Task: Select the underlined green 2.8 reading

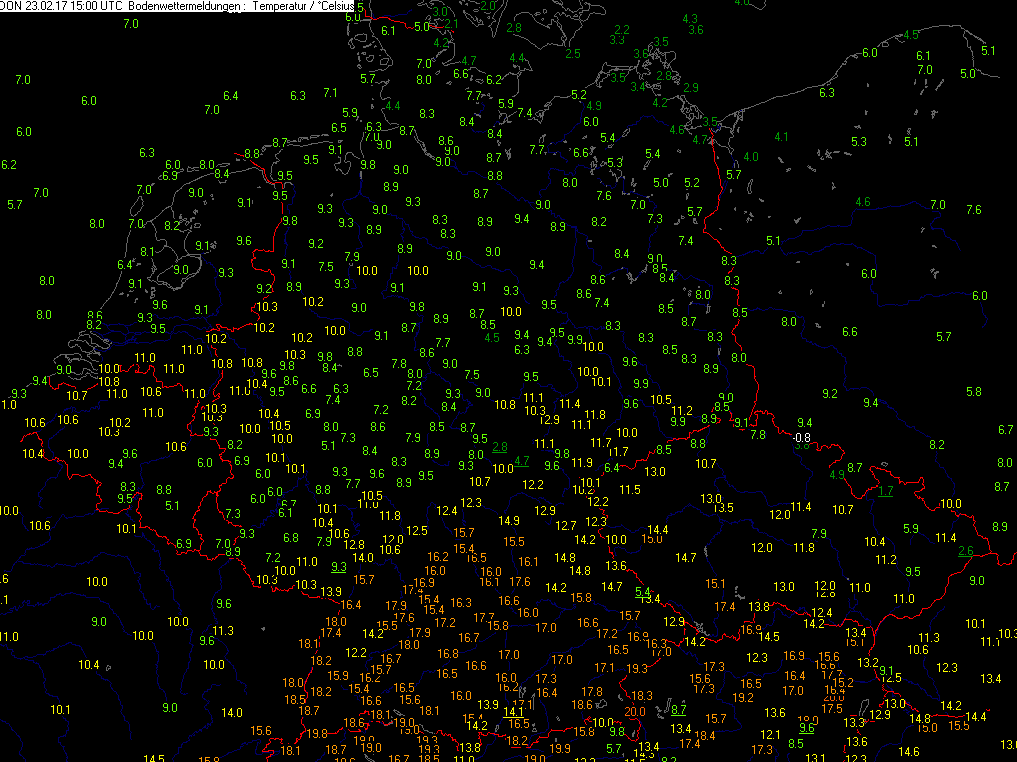Action: pos(500,446)
